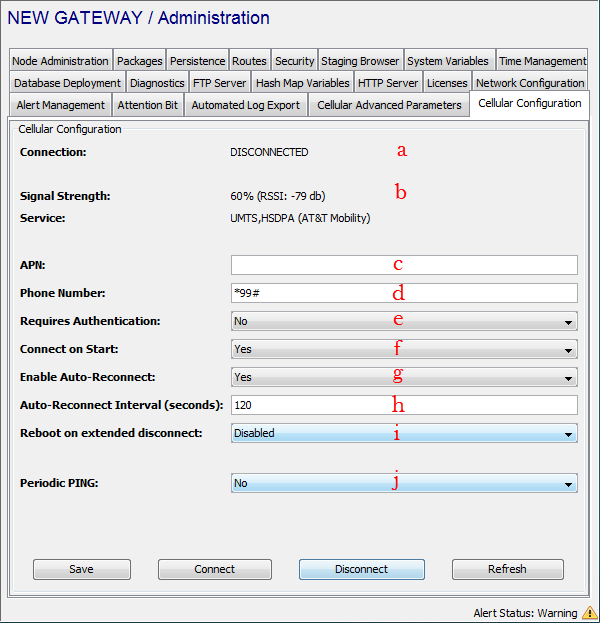The width and height of the screenshot is (600, 623).
Task: Click the Phone Number text field
Action: click(x=403, y=293)
